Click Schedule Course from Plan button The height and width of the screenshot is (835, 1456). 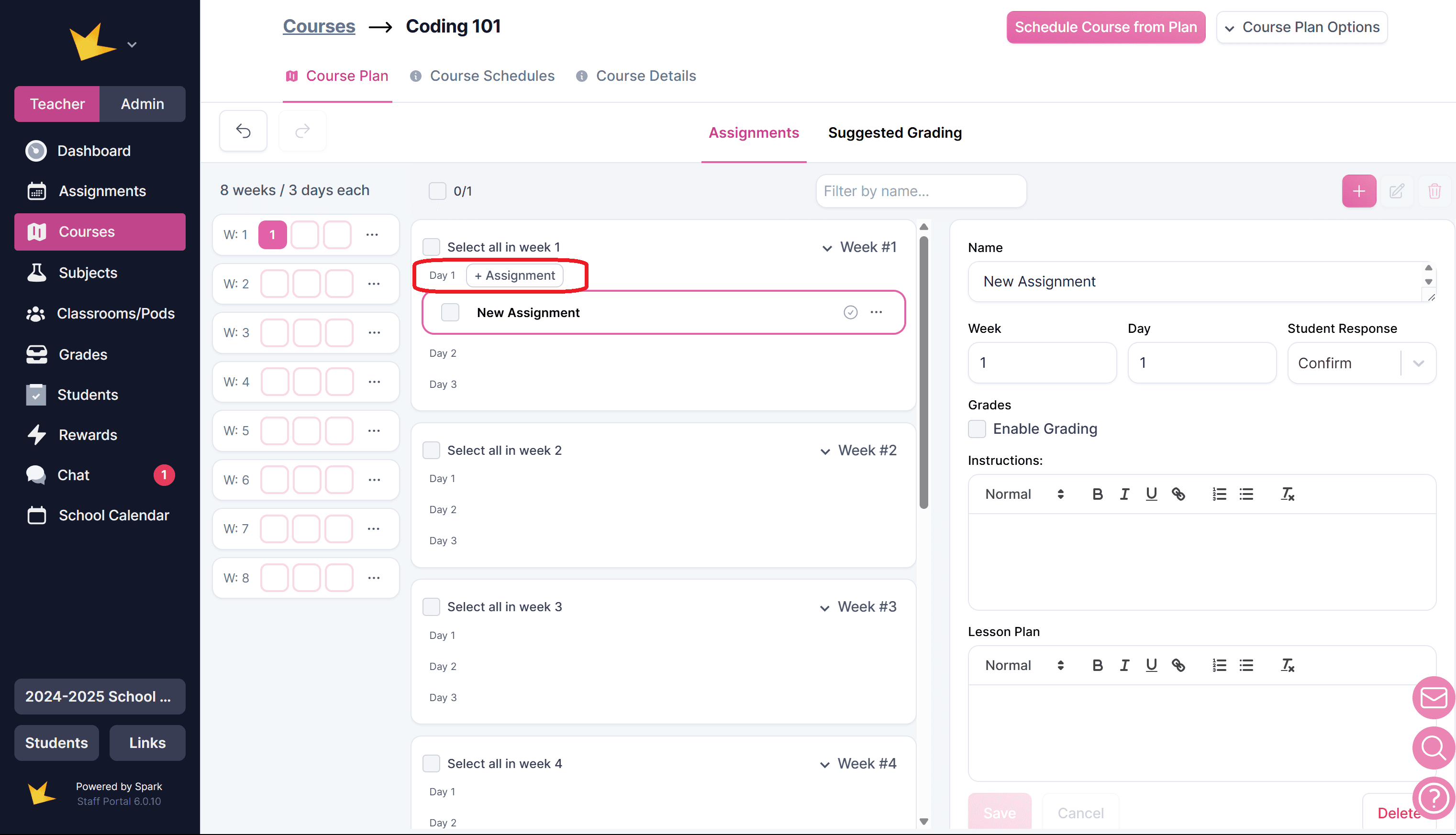click(1105, 27)
